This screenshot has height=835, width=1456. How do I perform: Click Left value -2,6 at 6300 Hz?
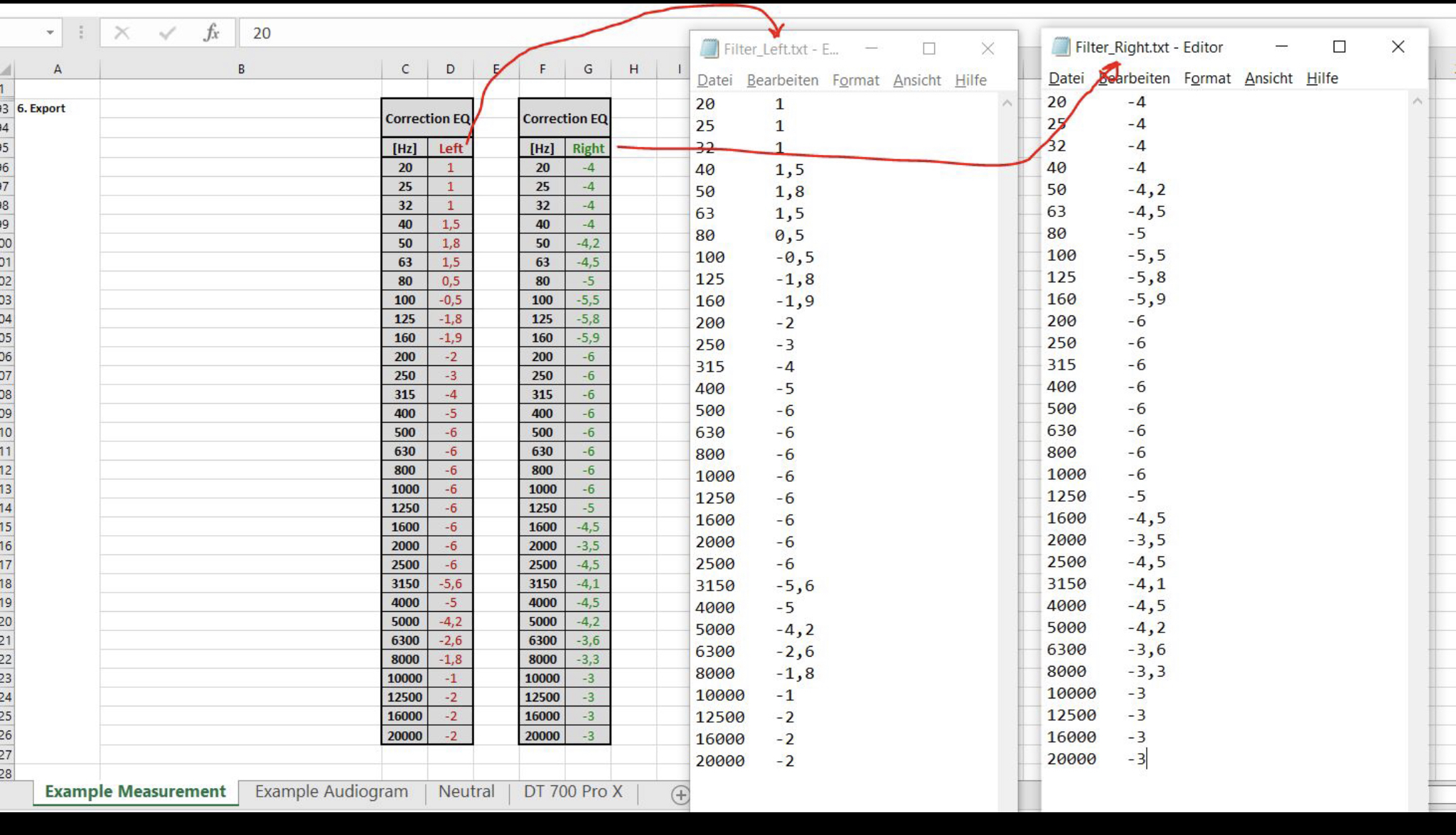(x=450, y=640)
